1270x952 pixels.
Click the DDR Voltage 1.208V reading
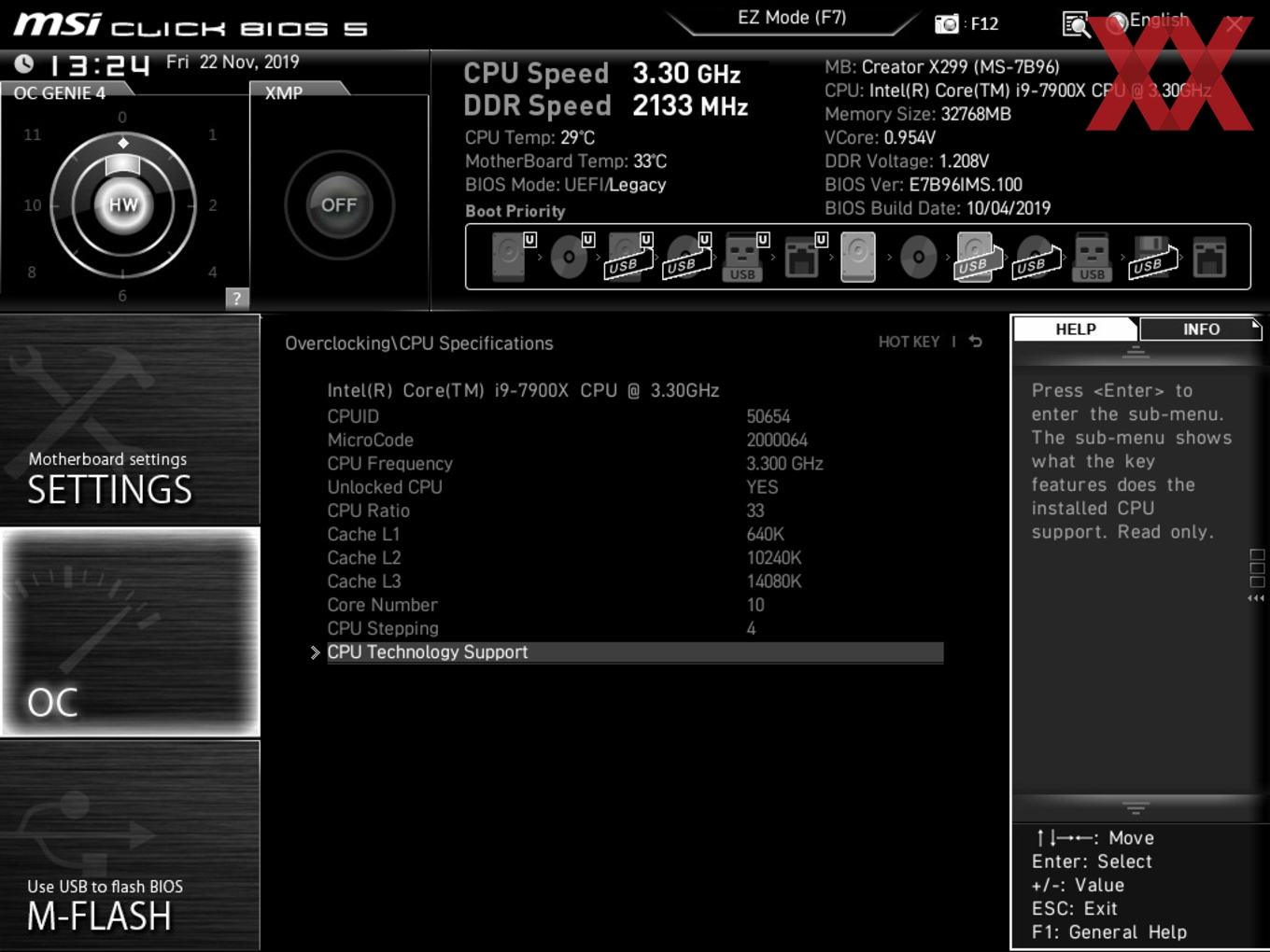(x=907, y=161)
